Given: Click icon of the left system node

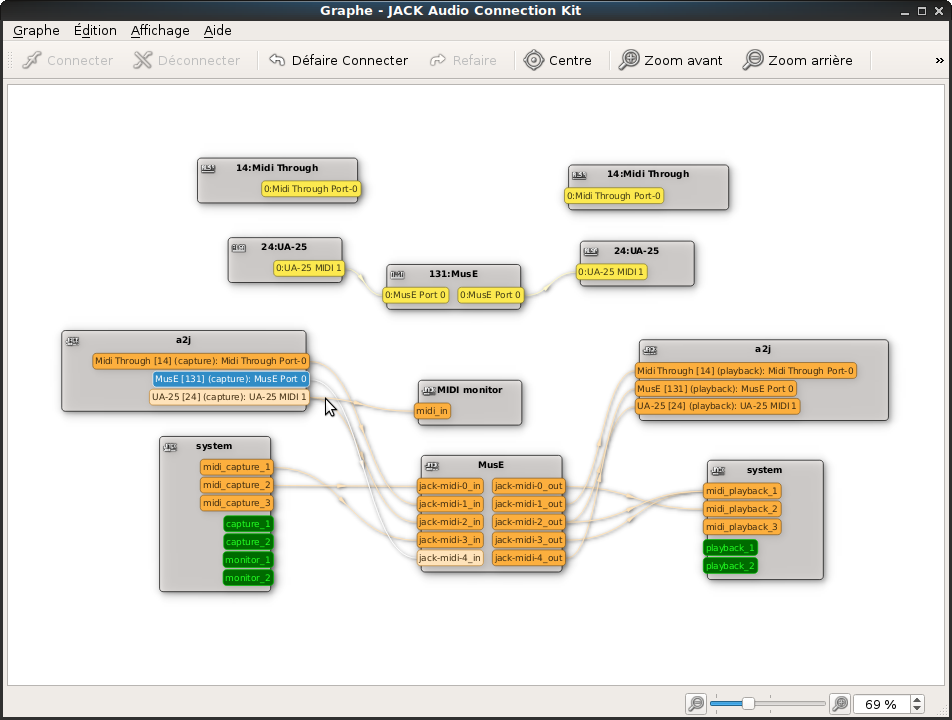Looking at the screenshot, I should (x=170, y=447).
